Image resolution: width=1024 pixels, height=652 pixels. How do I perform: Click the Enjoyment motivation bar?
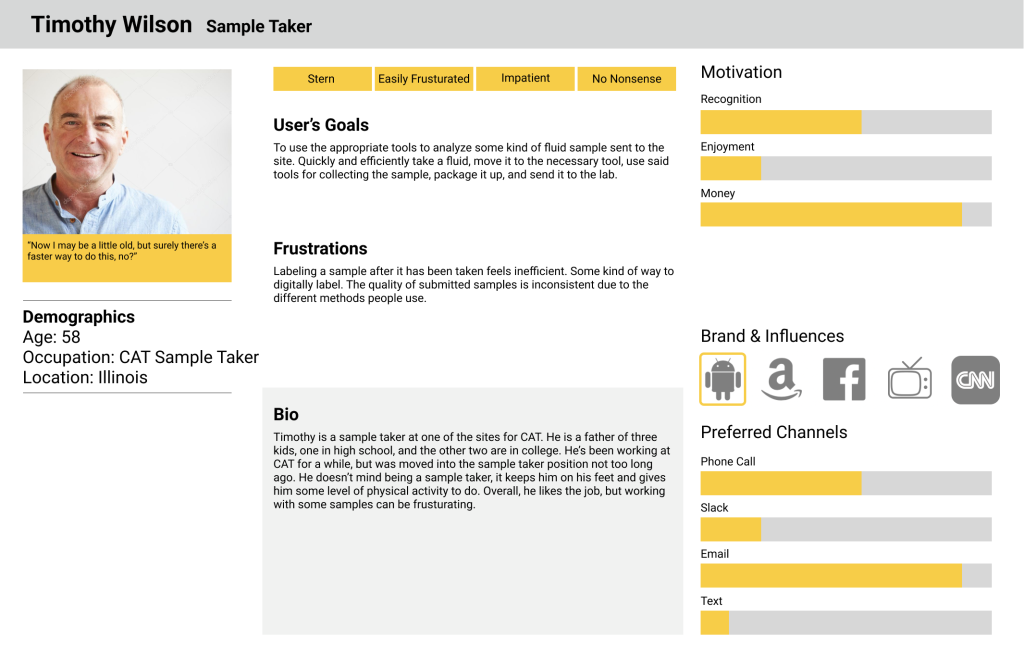846,168
